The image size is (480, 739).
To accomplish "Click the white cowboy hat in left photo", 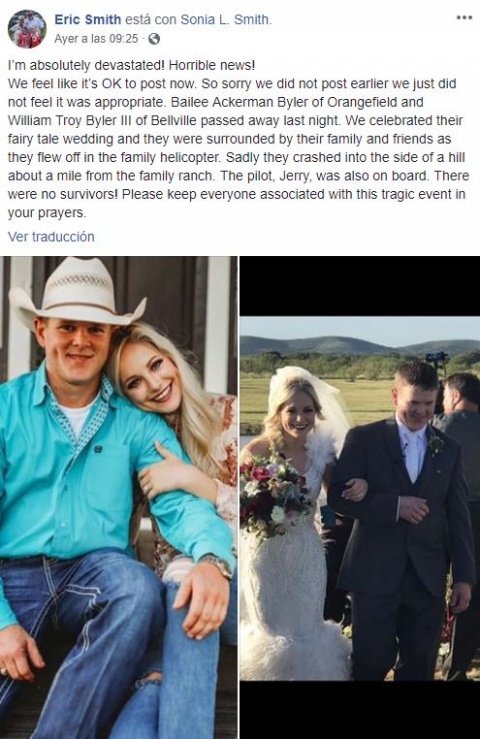I will coord(75,292).
